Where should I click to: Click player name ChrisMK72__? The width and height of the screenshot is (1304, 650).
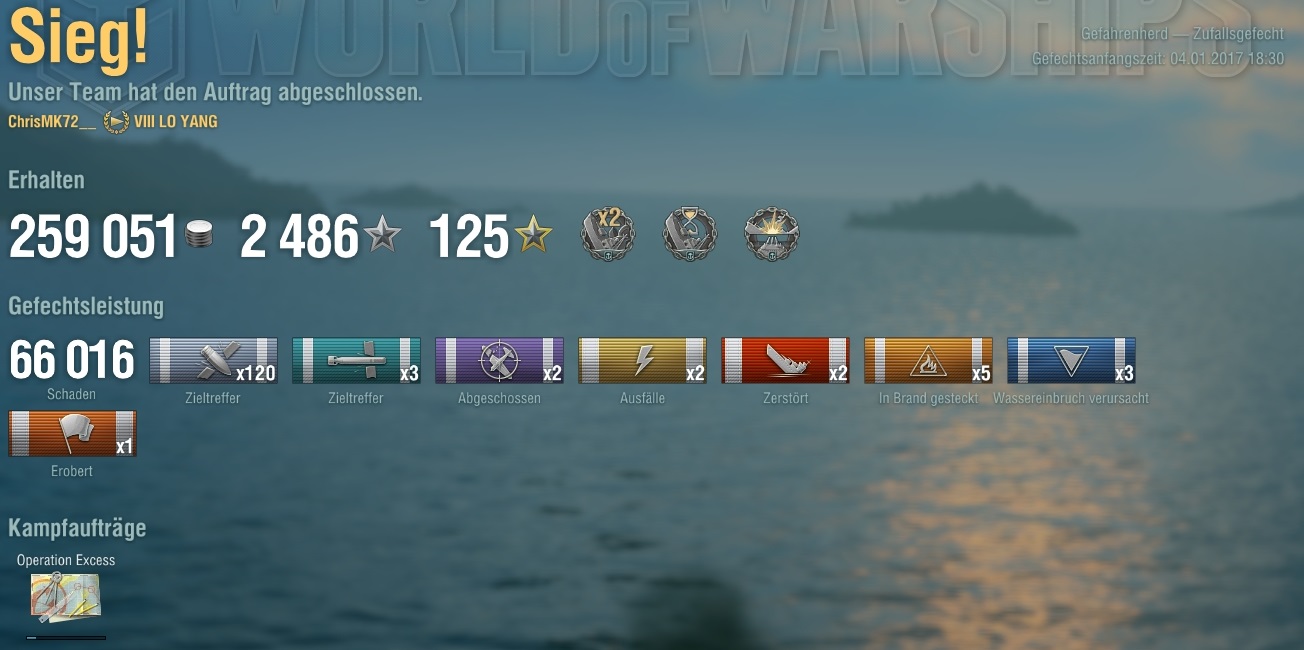click(52, 122)
